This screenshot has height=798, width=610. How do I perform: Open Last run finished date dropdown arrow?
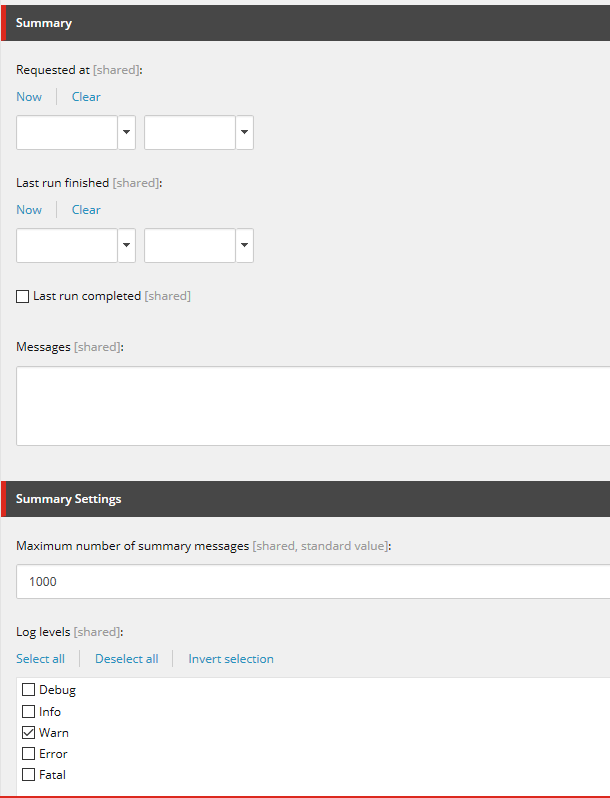(126, 246)
